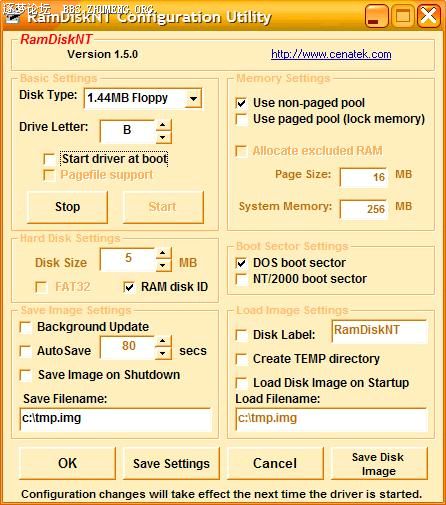This screenshot has width=446, height=505.
Task: Enable Background Update
Action: pos(26,327)
